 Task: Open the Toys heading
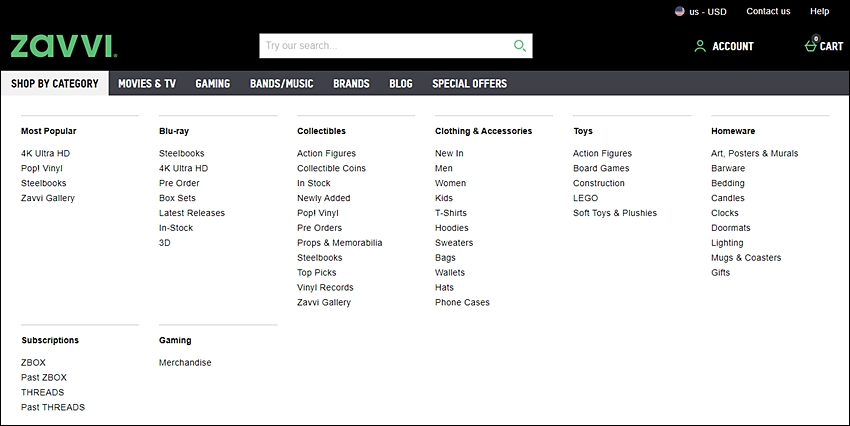click(583, 131)
